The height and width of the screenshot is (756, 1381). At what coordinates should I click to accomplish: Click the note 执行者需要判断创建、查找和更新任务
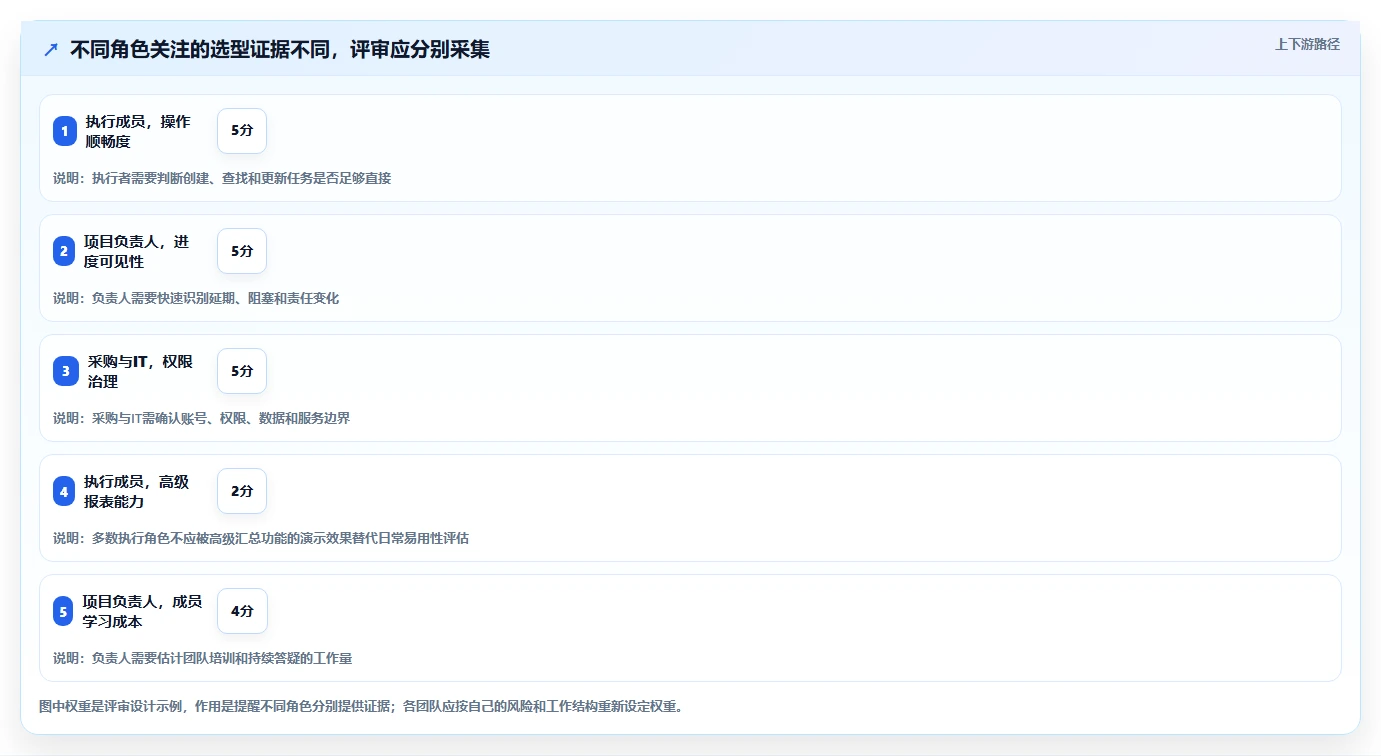pyautogui.click(x=222, y=178)
